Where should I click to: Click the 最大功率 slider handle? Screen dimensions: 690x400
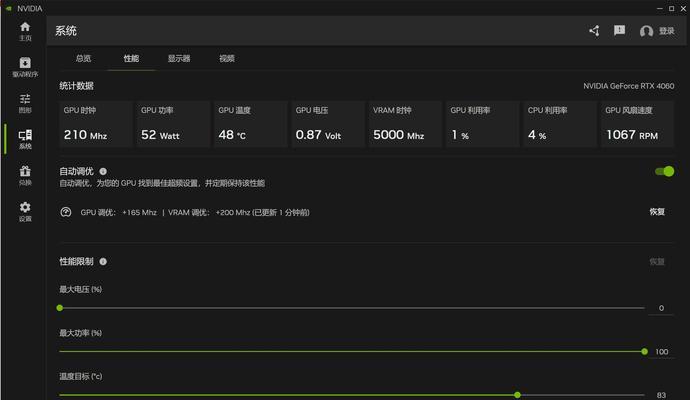[644, 352]
